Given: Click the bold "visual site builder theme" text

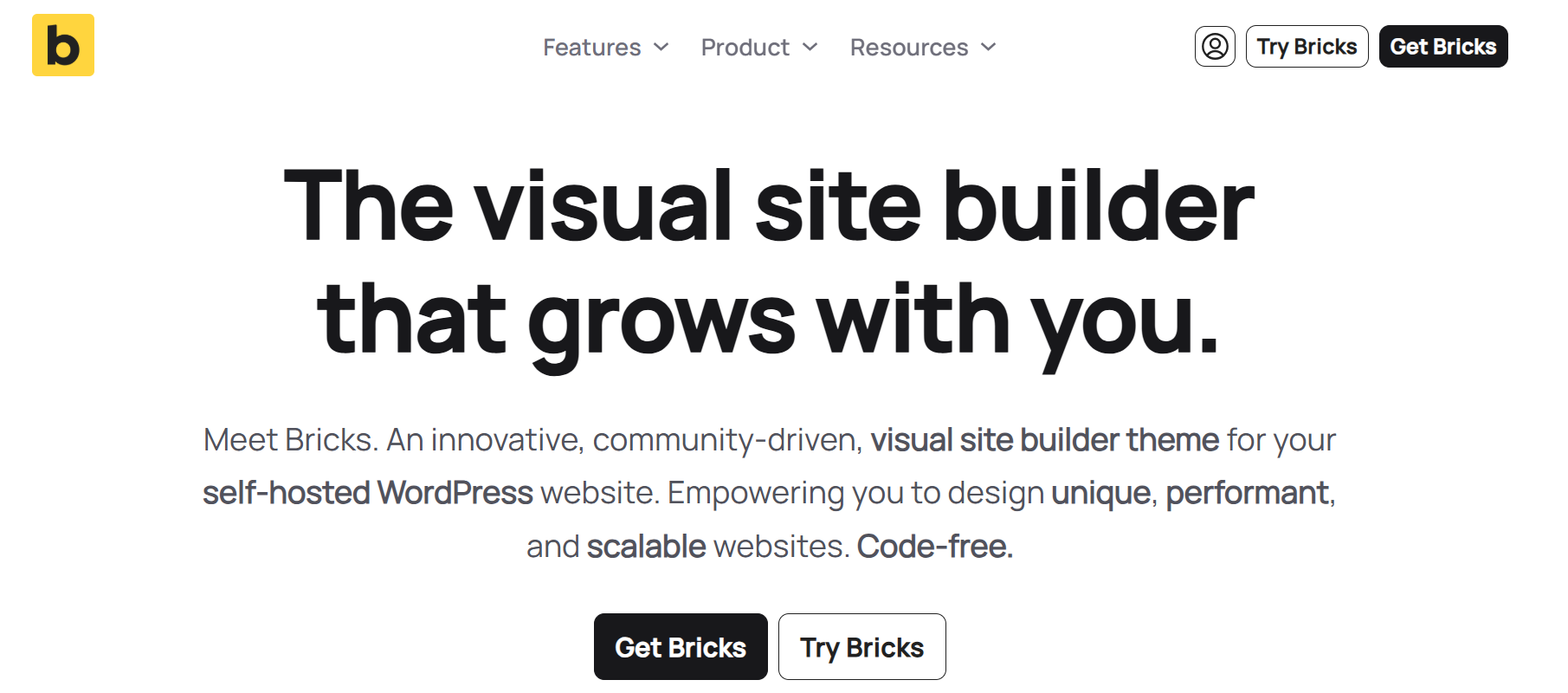Looking at the screenshot, I should pyautogui.click(x=1044, y=440).
